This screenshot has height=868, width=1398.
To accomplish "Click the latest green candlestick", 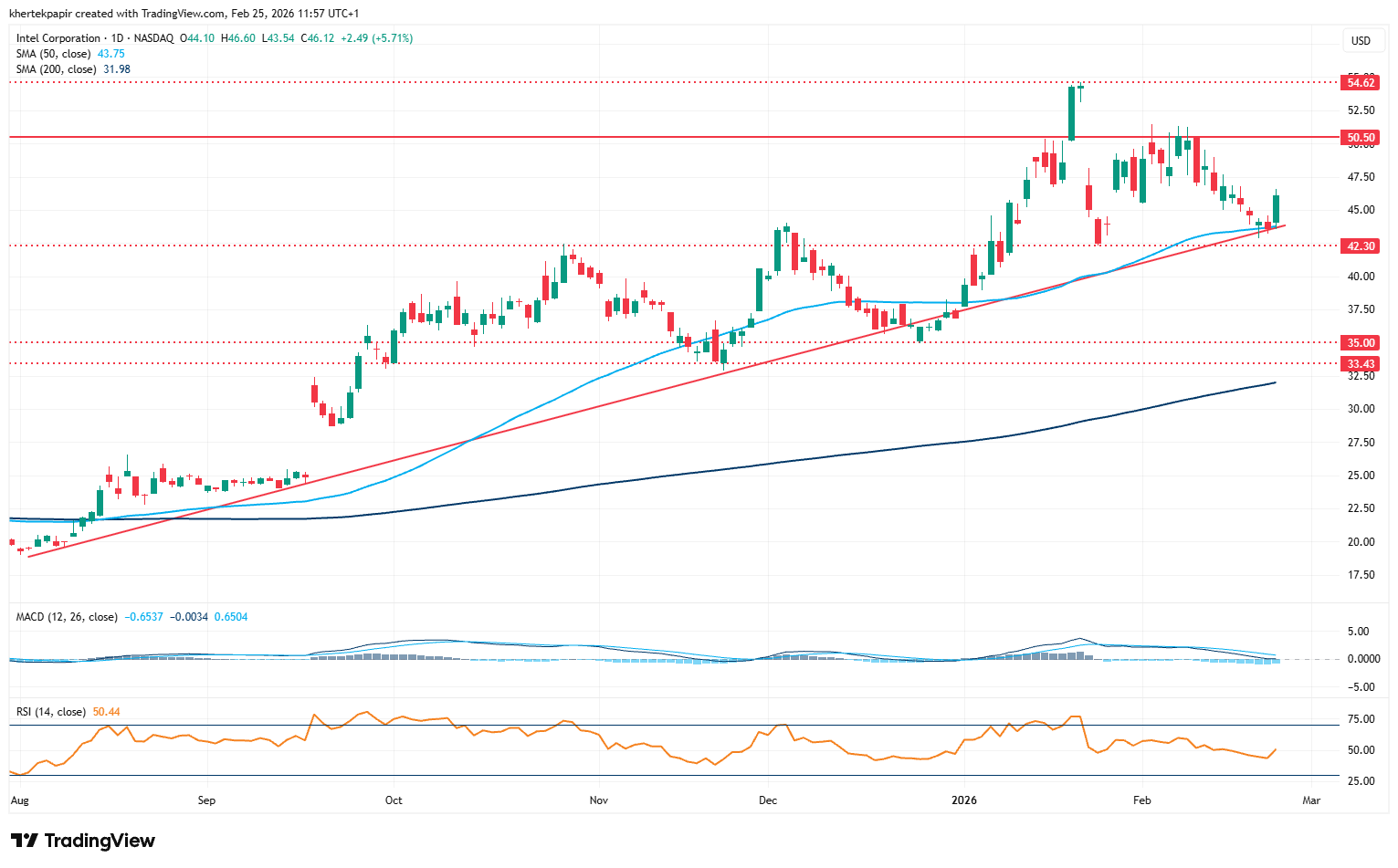I will tap(1276, 209).
